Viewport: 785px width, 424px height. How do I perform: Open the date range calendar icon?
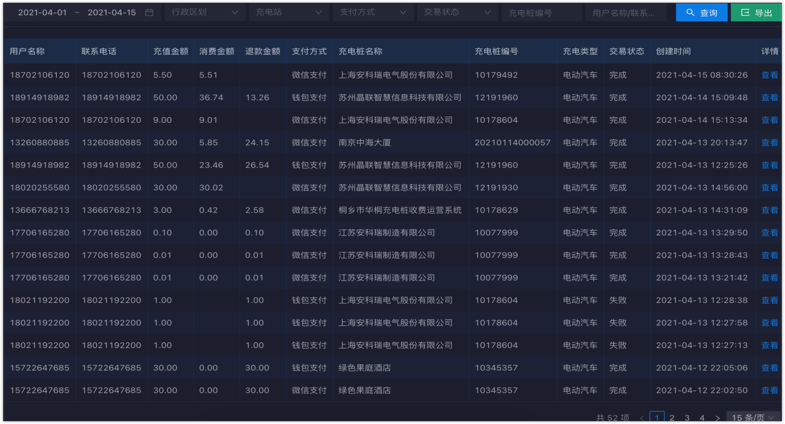click(149, 13)
